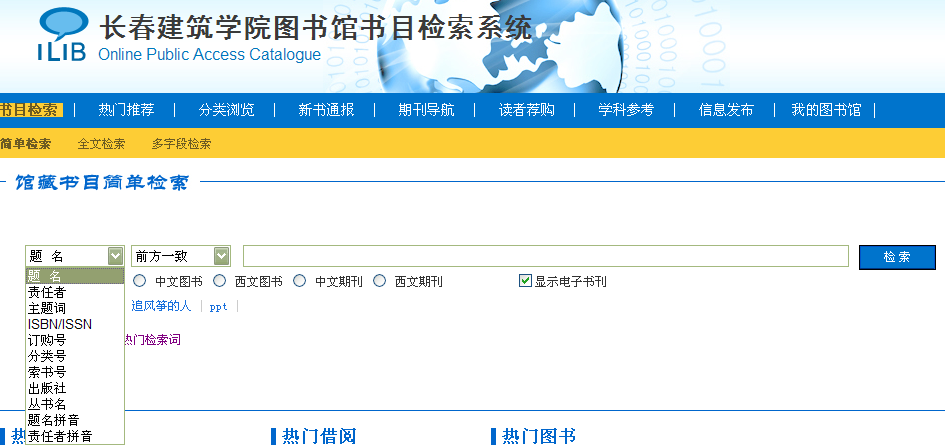Click the Online Public Access Catalogue subtitle
The height and width of the screenshot is (445, 945).
[209, 54]
